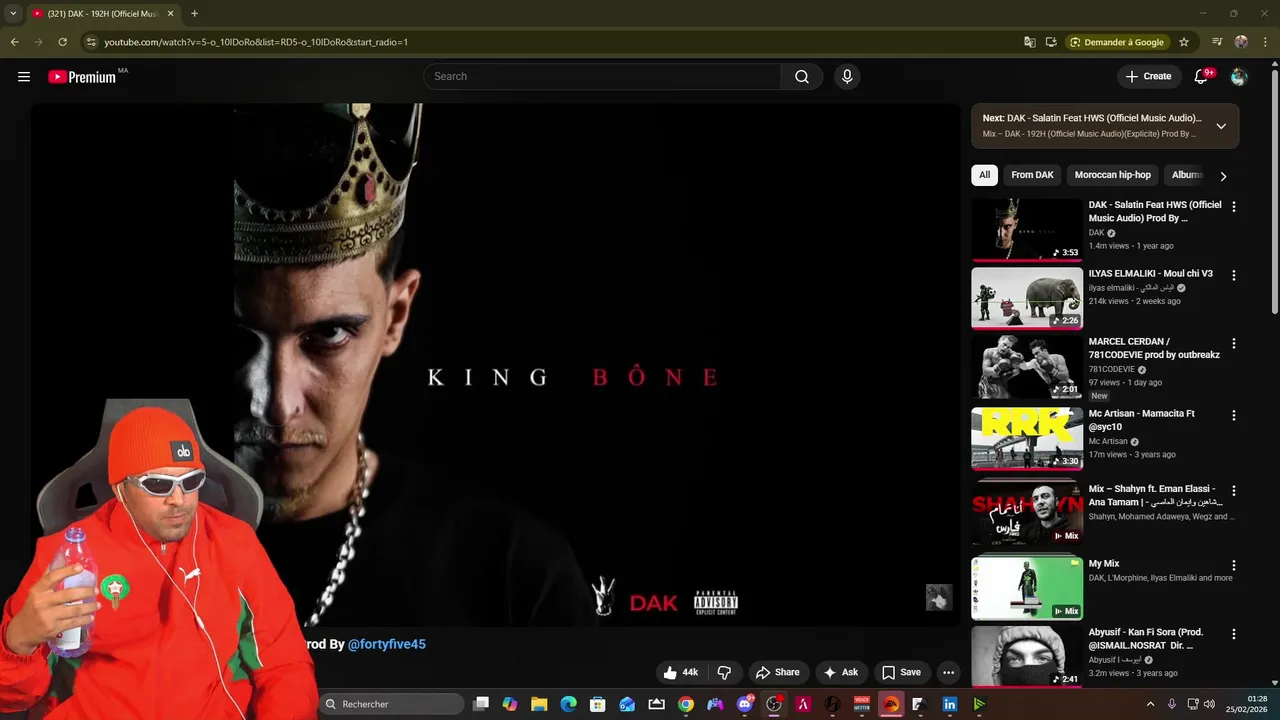
Task: Open Discord from taskbar
Action: click(x=745, y=704)
